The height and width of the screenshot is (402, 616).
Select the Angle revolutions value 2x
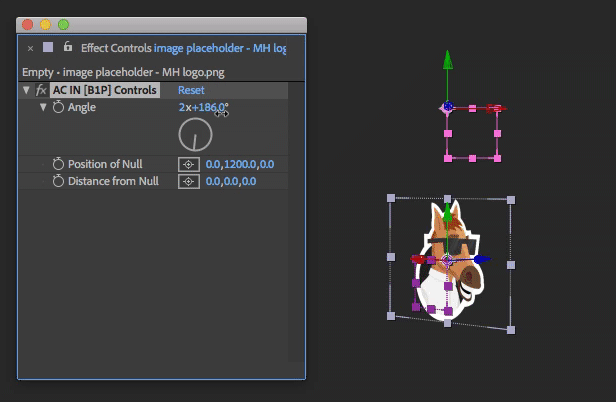point(184,107)
